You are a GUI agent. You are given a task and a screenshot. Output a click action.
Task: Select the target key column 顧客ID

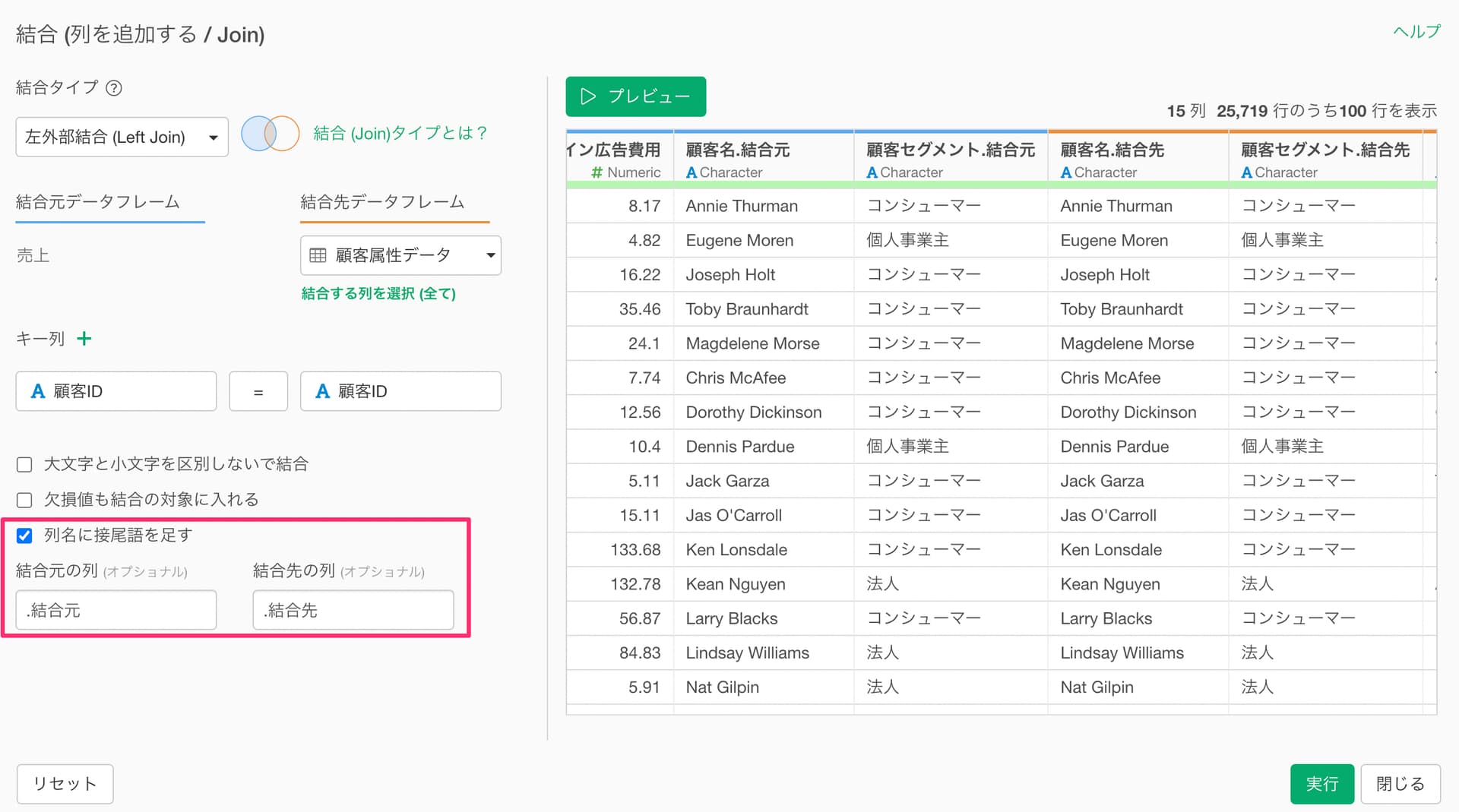pyautogui.click(x=400, y=391)
